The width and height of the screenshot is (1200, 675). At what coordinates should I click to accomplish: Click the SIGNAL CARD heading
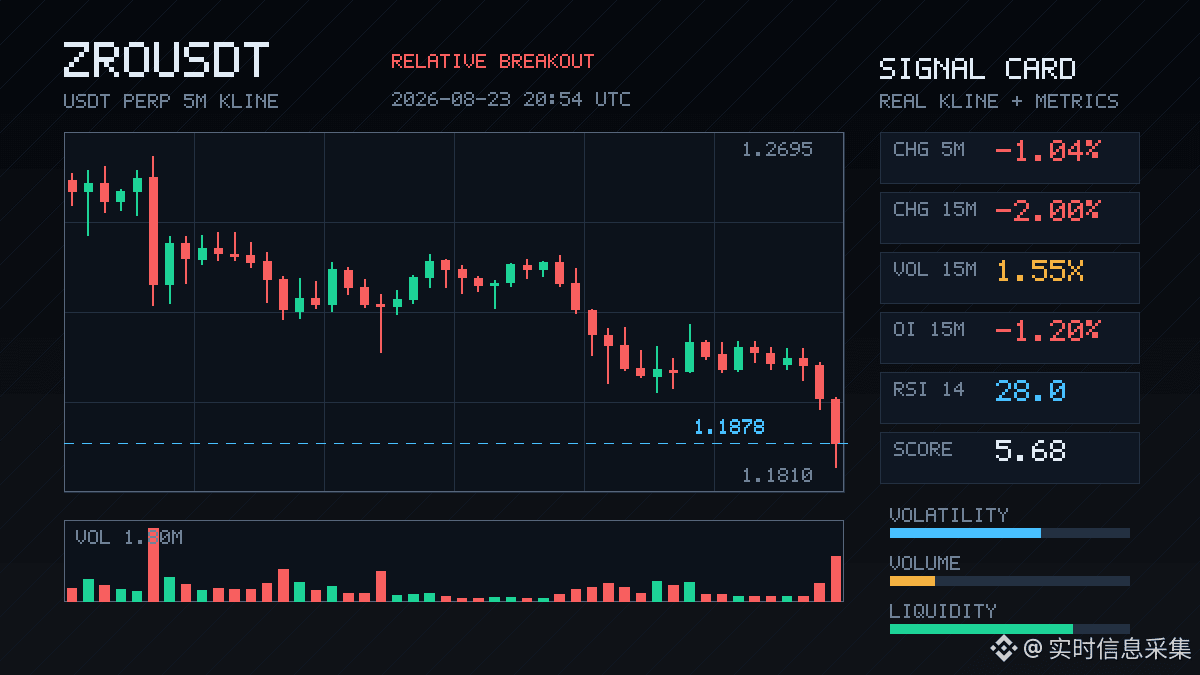pyautogui.click(x=977, y=69)
